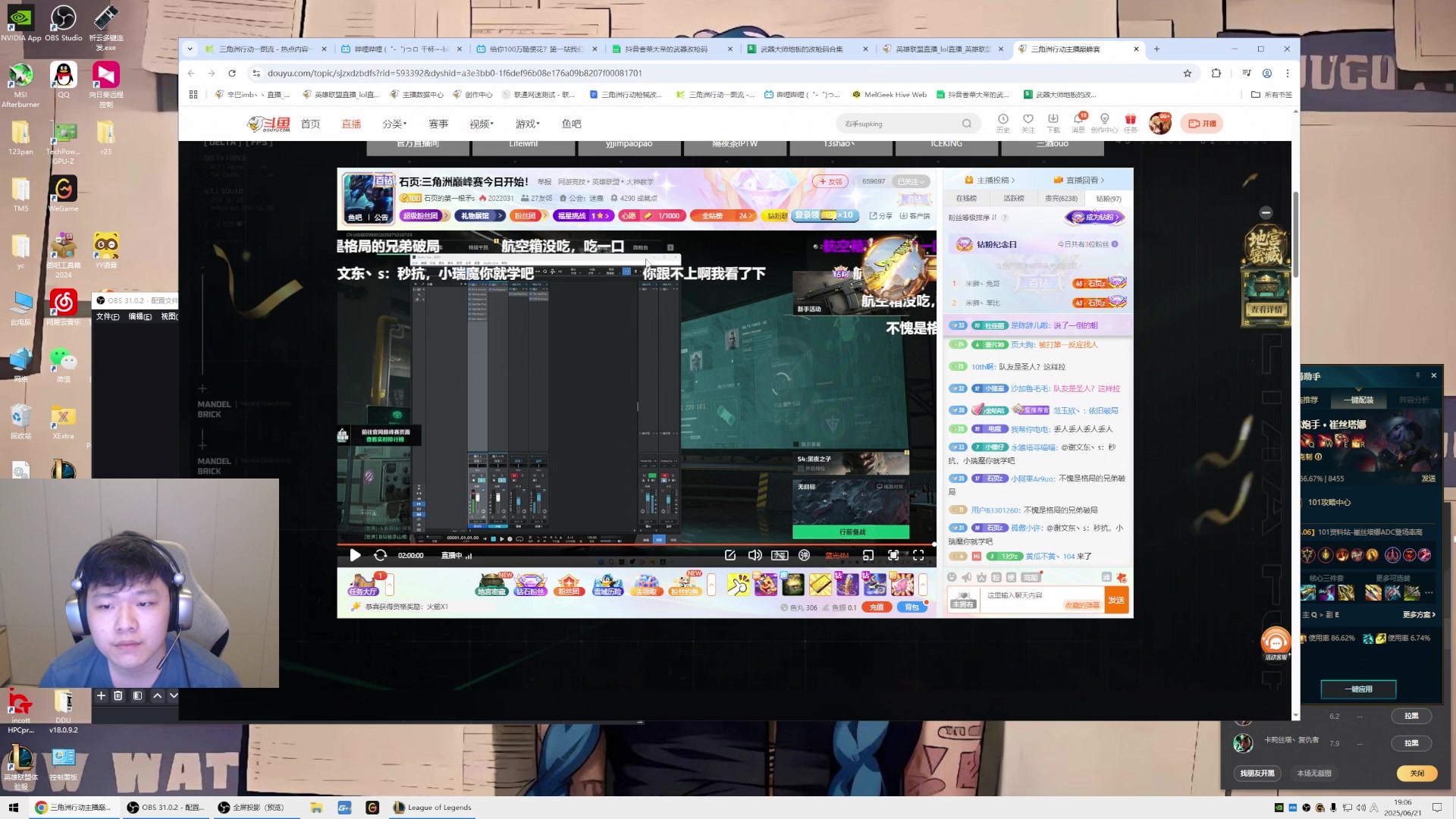
Task: Open the 历史 clock icon
Action: tap(1003, 123)
